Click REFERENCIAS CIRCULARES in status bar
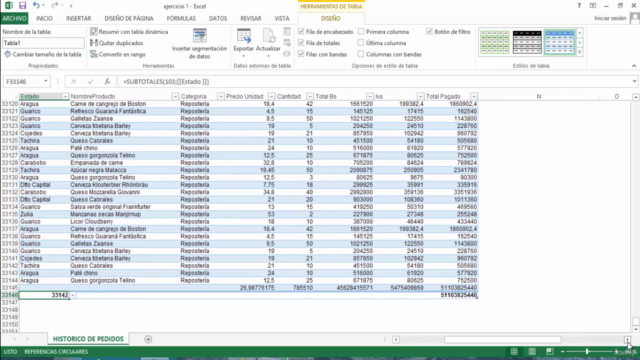This screenshot has height=360, width=640. pyautogui.click(x=56, y=351)
